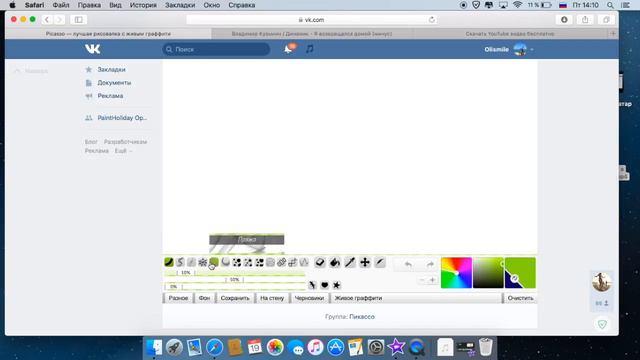The image size is (640, 360).
Task: Select the green square brush tool
Action: (x=214, y=262)
